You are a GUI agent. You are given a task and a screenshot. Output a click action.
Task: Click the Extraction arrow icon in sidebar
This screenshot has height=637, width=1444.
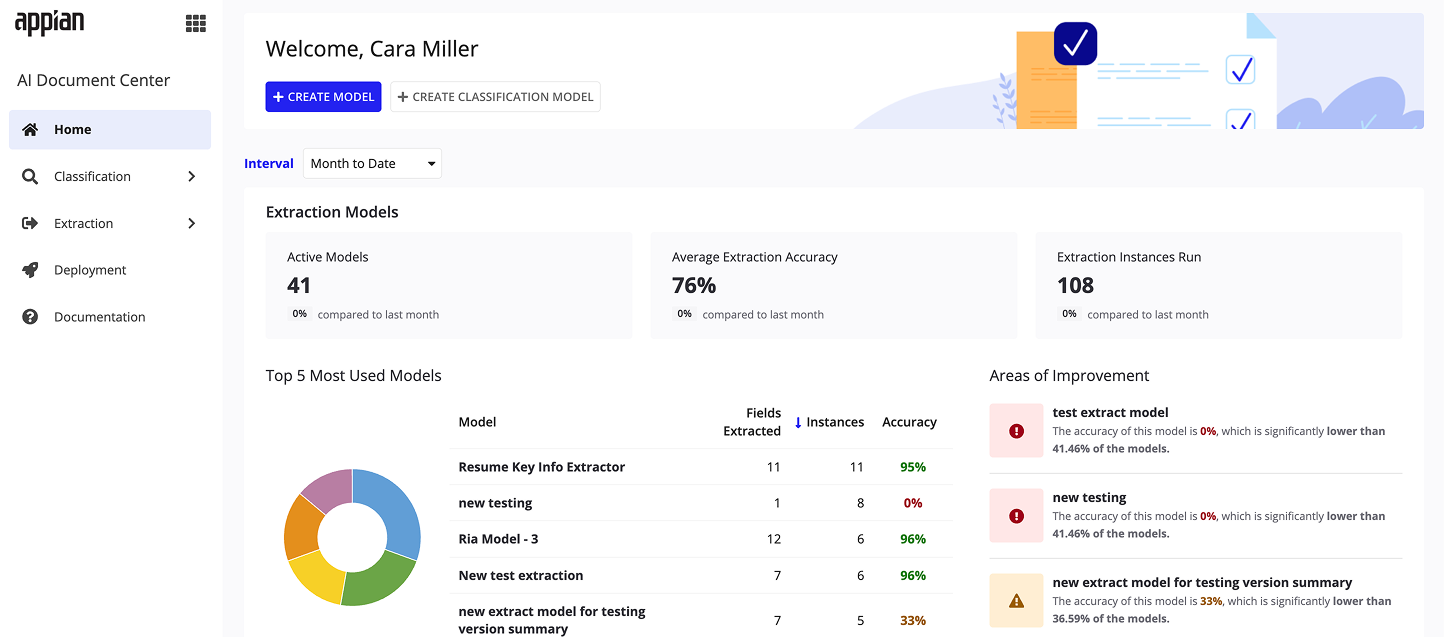(x=30, y=224)
